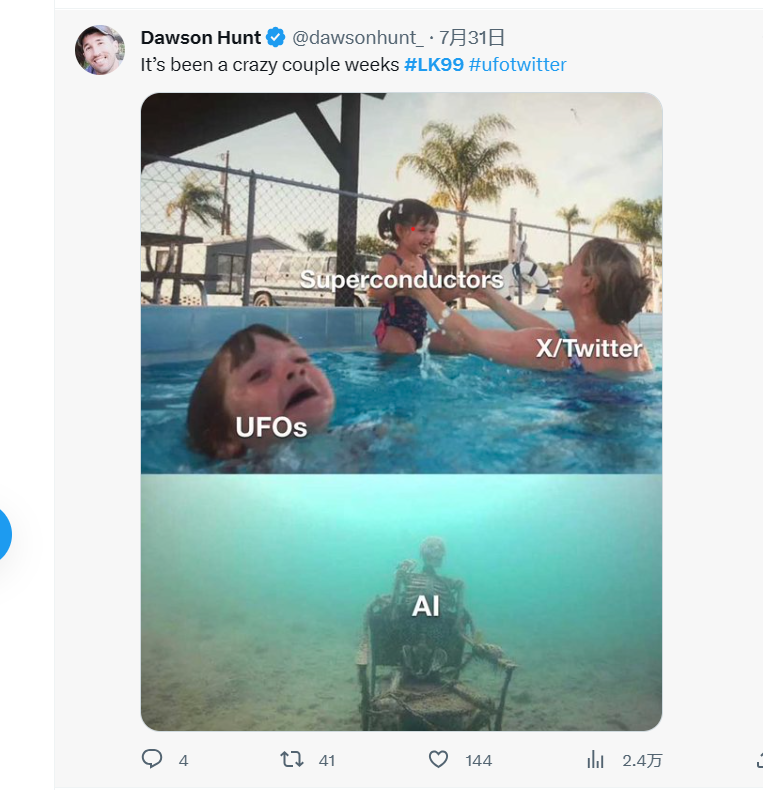Viewport: 763px width, 790px height.
Task: Click the reply count 4
Action: click(x=183, y=760)
